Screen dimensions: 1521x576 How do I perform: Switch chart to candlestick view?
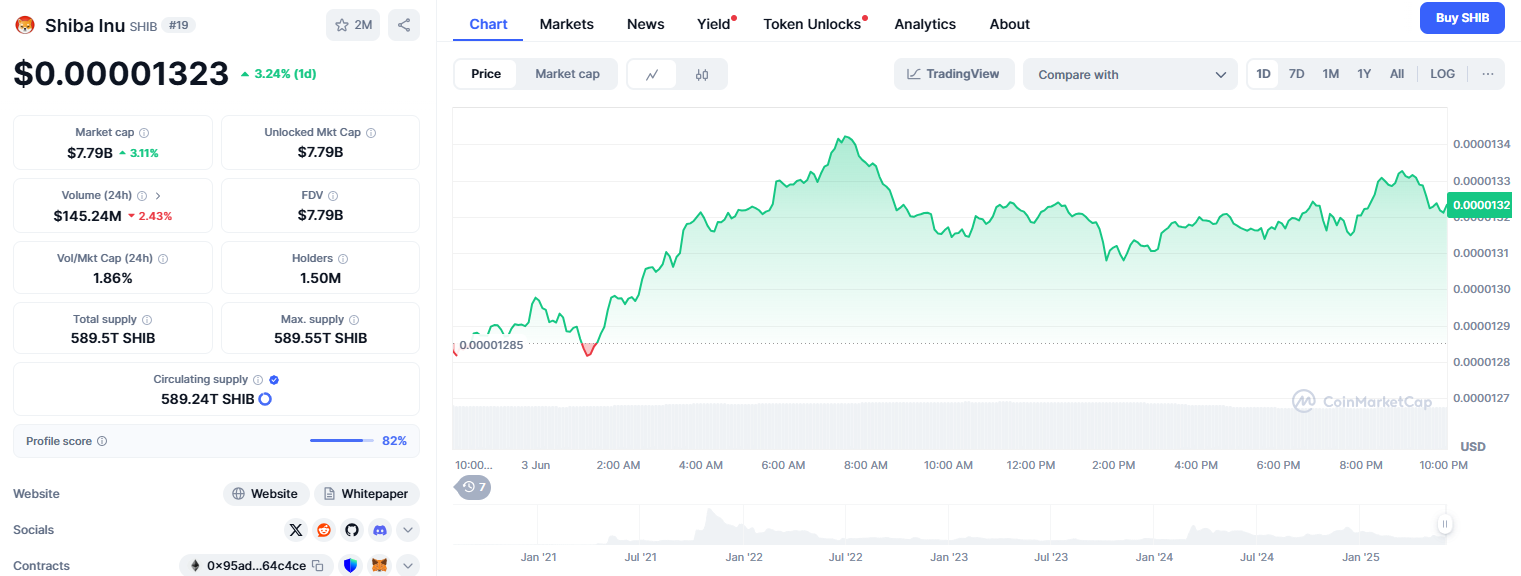click(x=702, y=74)
